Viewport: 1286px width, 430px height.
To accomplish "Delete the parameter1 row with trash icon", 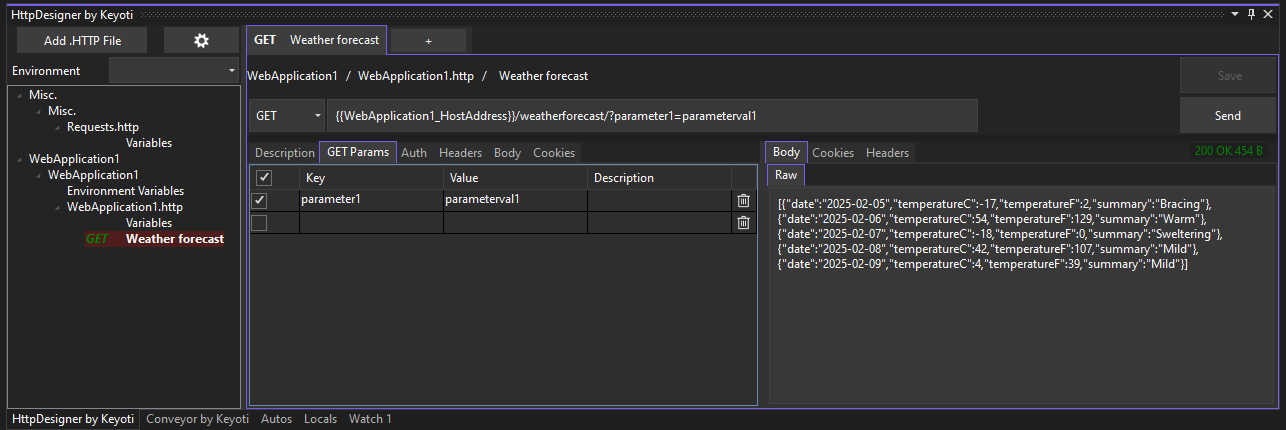I will point(743,200).
